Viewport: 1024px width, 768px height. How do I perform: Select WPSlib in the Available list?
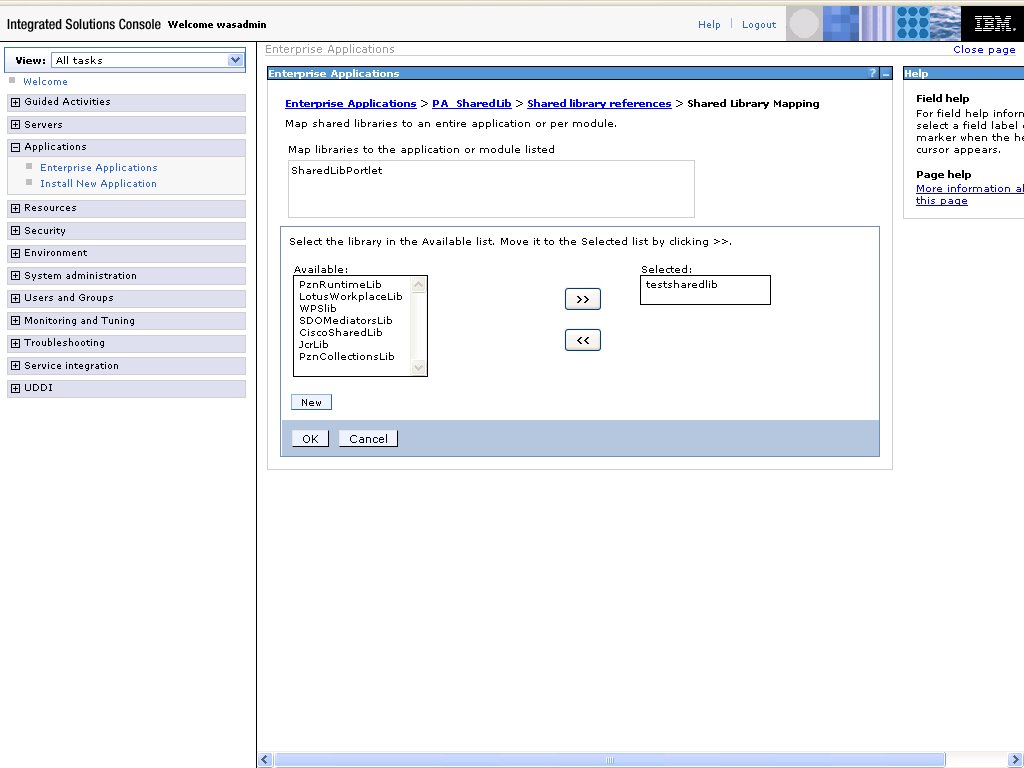click(x=318, y=309)
